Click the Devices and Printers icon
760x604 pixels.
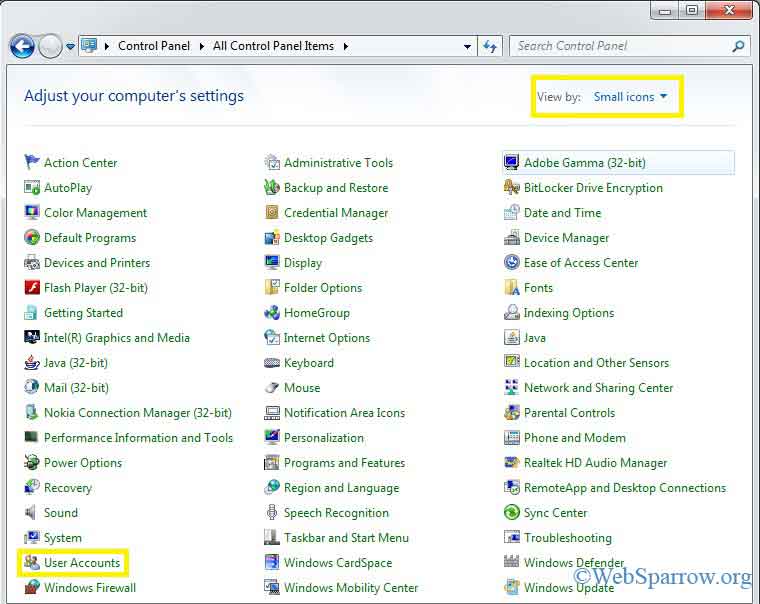tap(32, 263)
